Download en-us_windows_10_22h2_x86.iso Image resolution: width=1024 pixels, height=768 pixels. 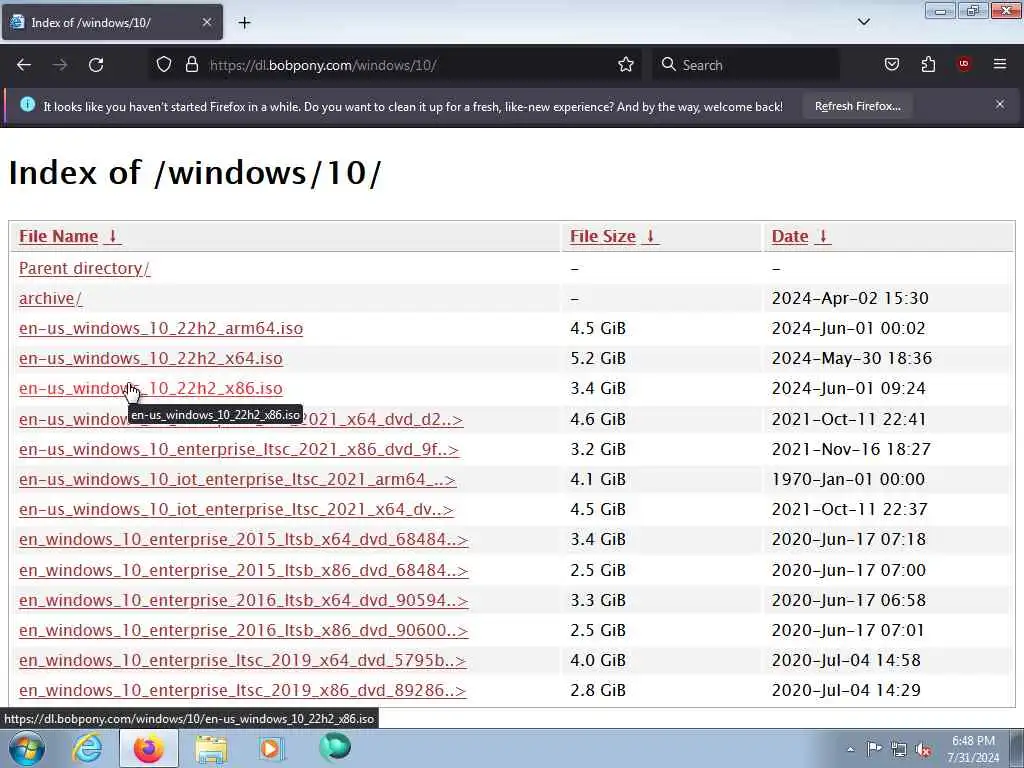[x=151, y=389]
